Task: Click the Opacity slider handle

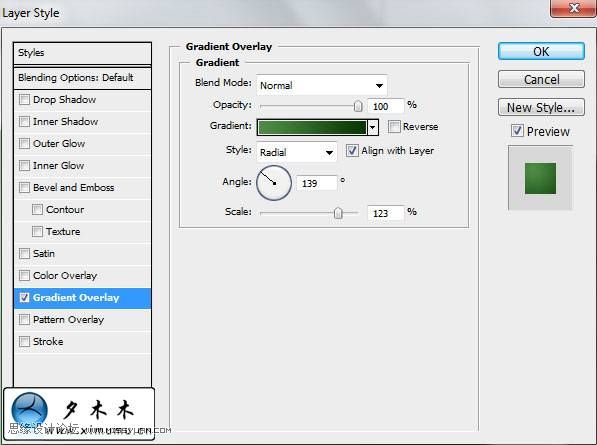Action: tap(358, 106)
